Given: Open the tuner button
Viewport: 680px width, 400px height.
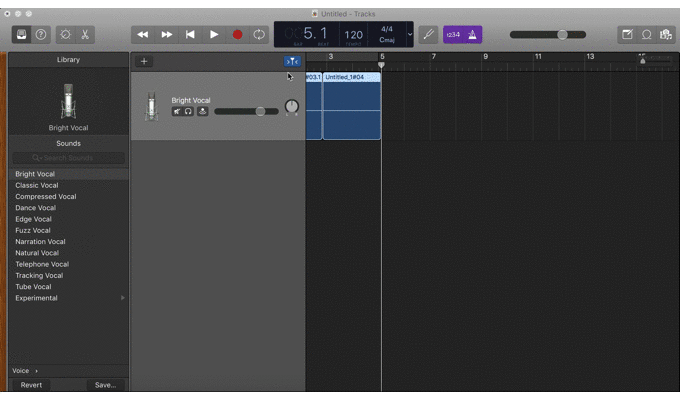Looking at the screenshot, I should point(428,34).
